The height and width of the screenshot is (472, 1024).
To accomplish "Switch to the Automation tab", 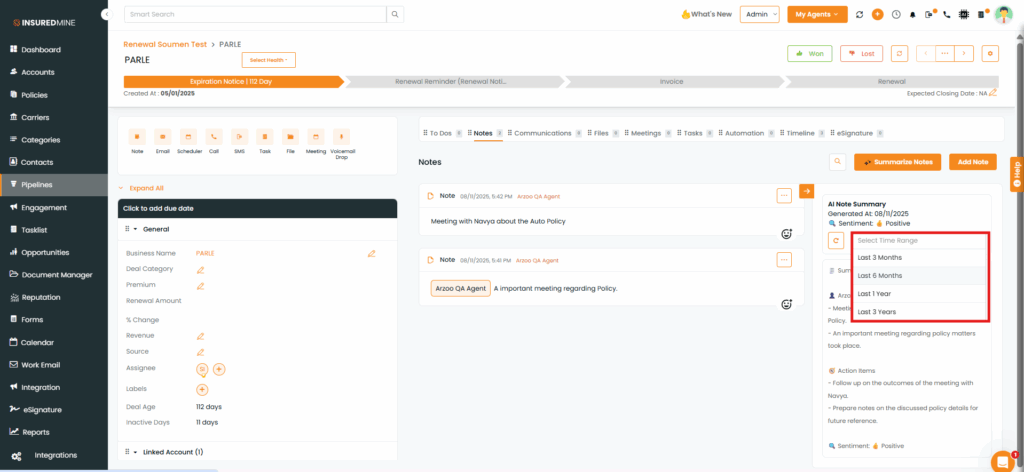I will (x=744, y=133).
